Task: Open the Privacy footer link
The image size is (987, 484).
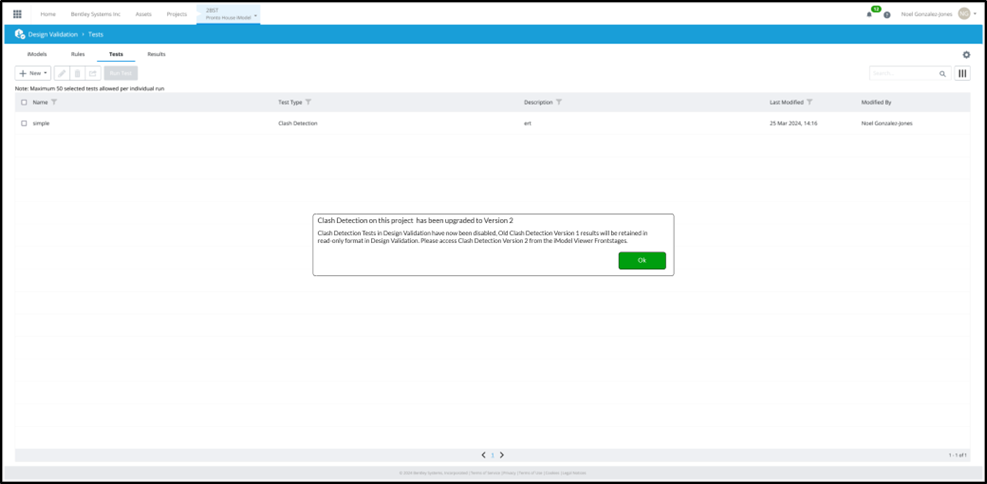Action: 509,473
